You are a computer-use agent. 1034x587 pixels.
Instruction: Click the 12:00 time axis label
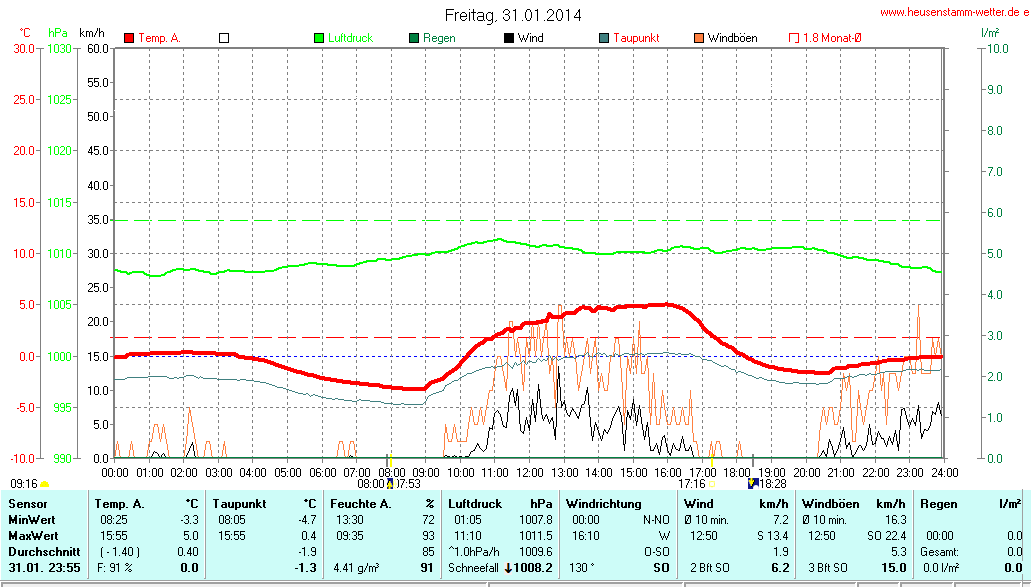point(530,472)
